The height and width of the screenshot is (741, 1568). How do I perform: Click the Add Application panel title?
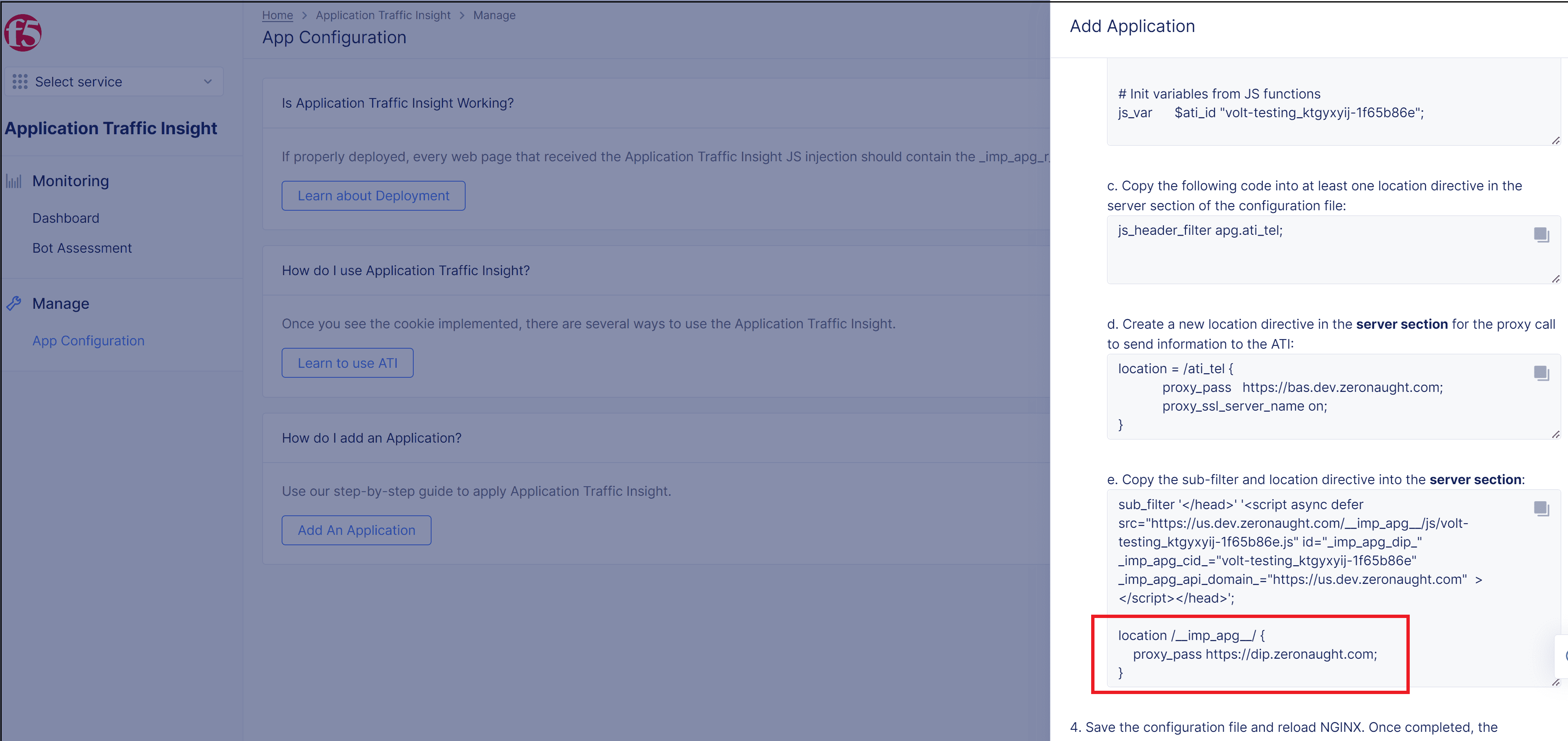pyautogui.click(x=1132, y=26)
